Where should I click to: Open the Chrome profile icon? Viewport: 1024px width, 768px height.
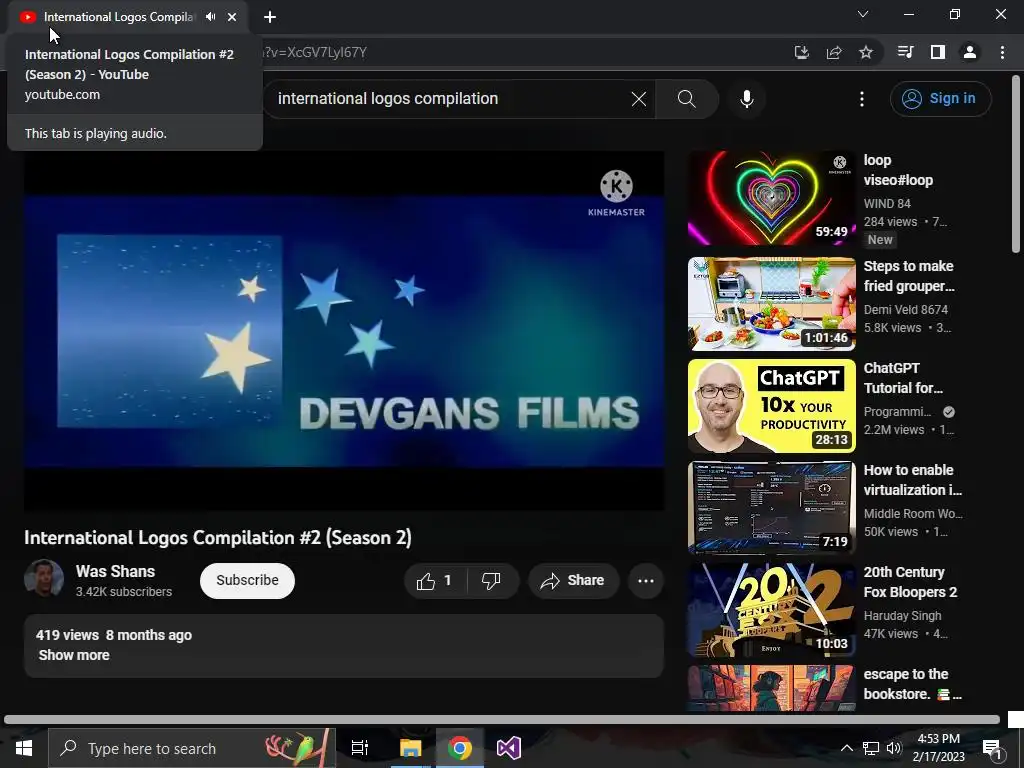point(970,52)
